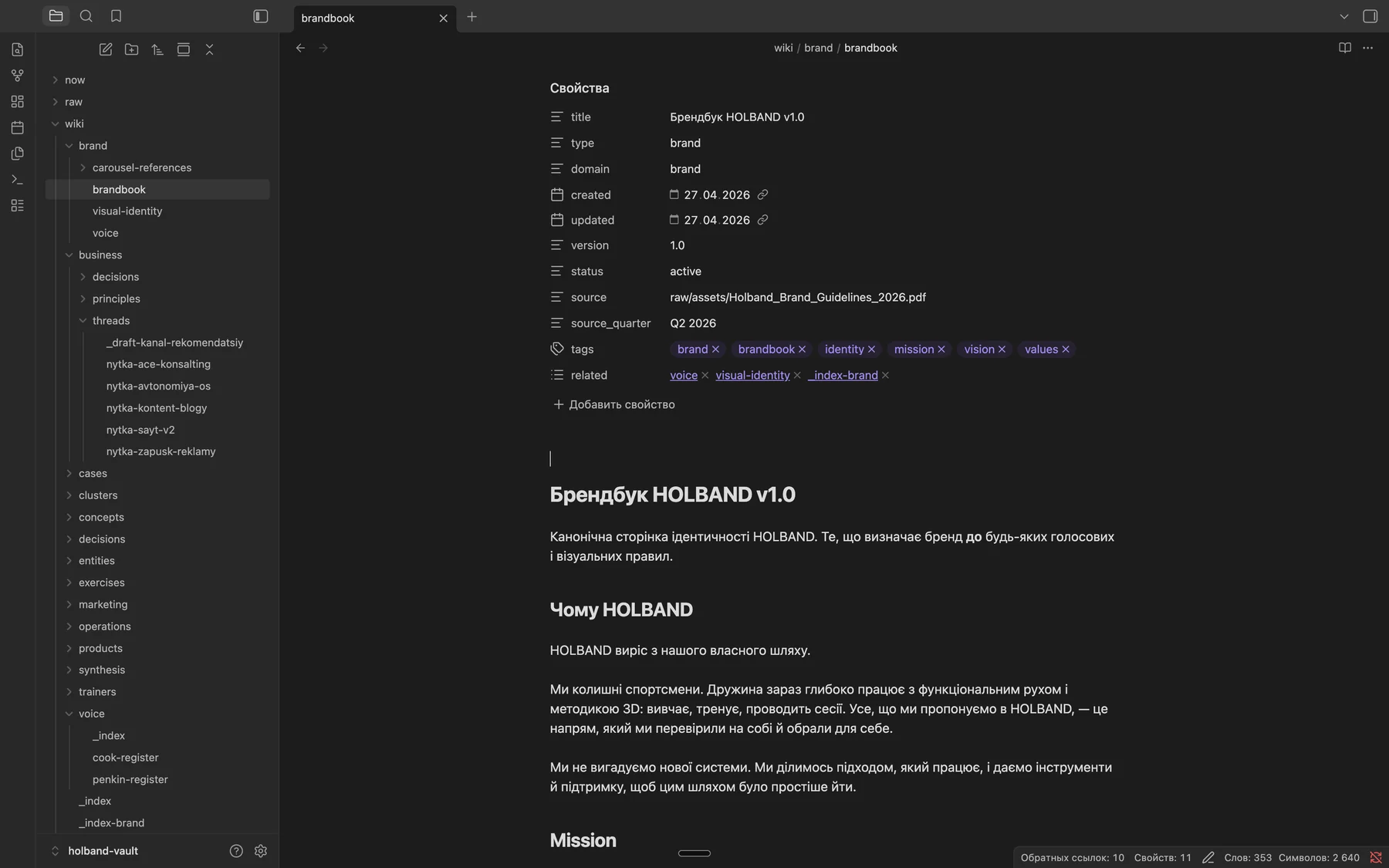
Task: Follow the visual-identity related link
Action: click(752, 375)
